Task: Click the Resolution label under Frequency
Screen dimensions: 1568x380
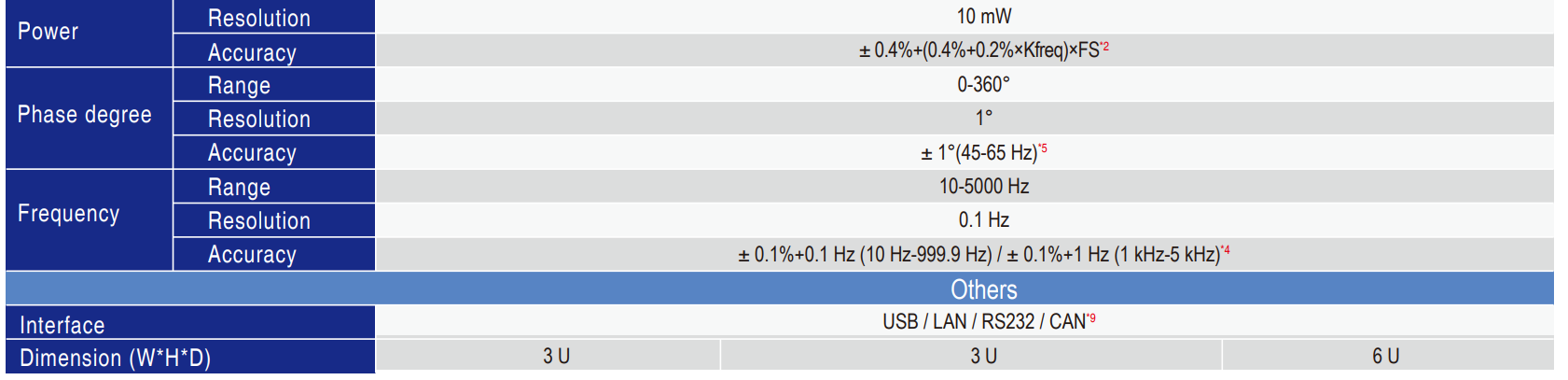Action: [x=258, y=221]
